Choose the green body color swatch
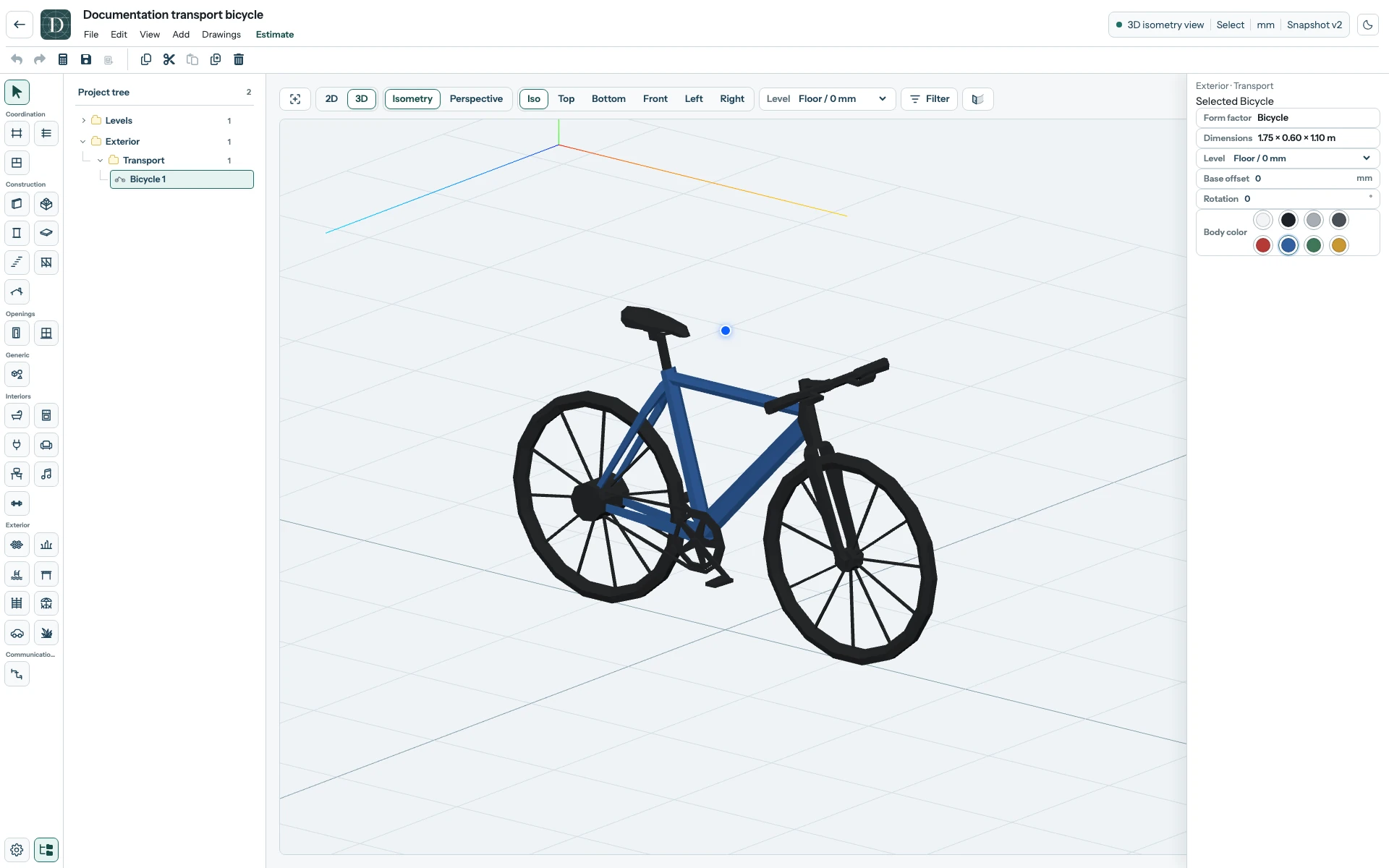 (x=1314, y=245)
